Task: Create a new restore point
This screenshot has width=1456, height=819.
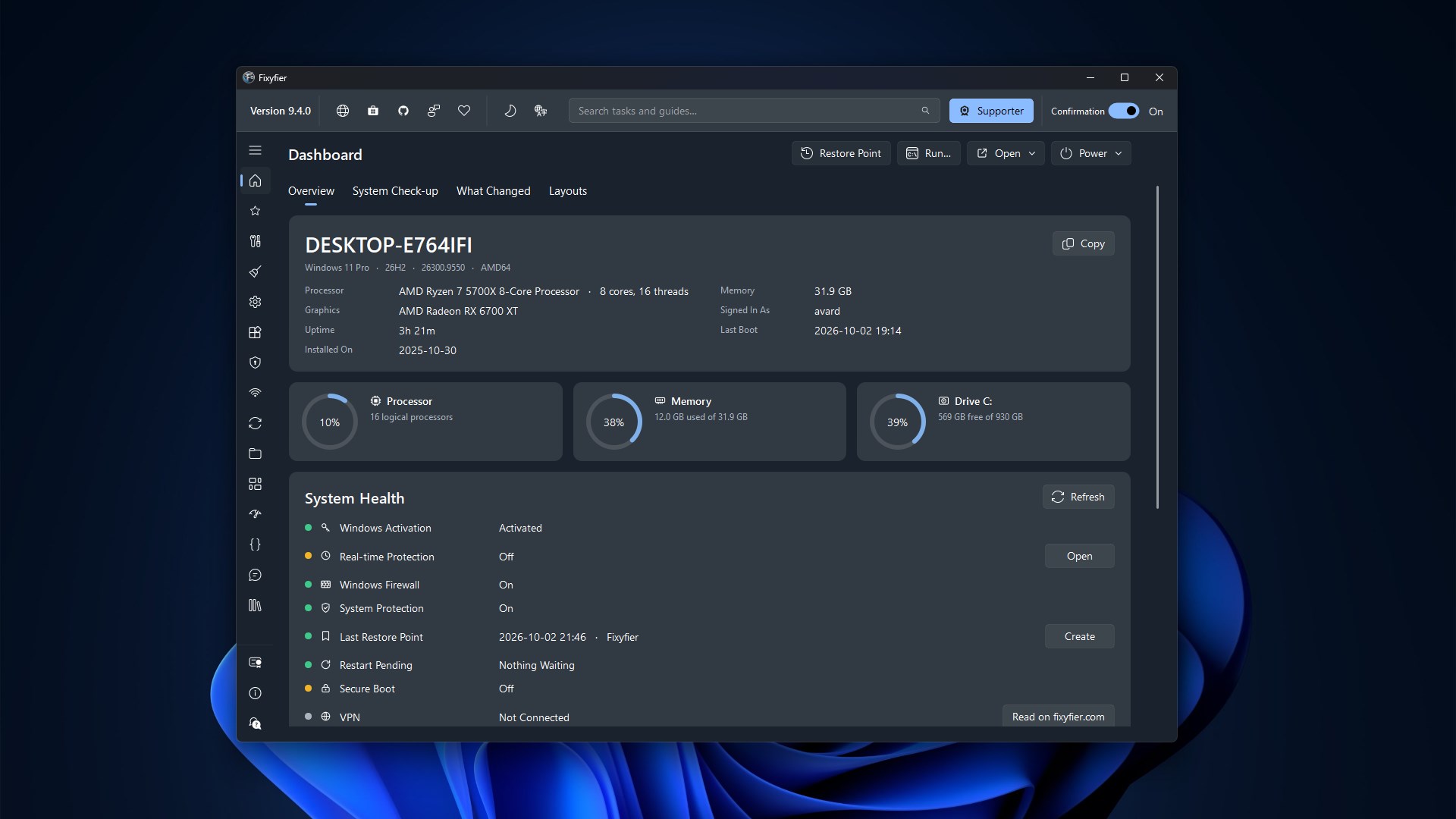Action: click(x=1080, y=636)
